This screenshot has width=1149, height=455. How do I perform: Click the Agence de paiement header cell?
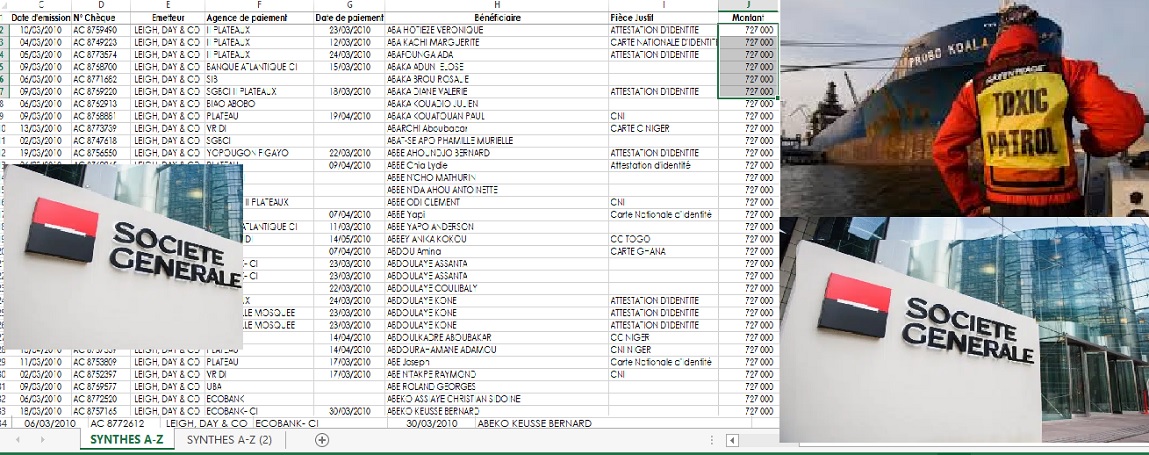259,18
